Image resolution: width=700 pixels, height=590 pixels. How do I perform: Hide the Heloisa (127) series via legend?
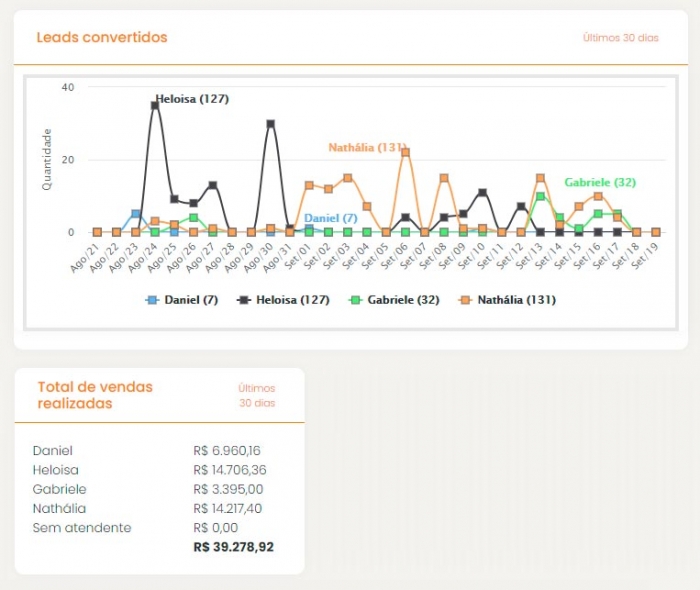tap(284, 299)
